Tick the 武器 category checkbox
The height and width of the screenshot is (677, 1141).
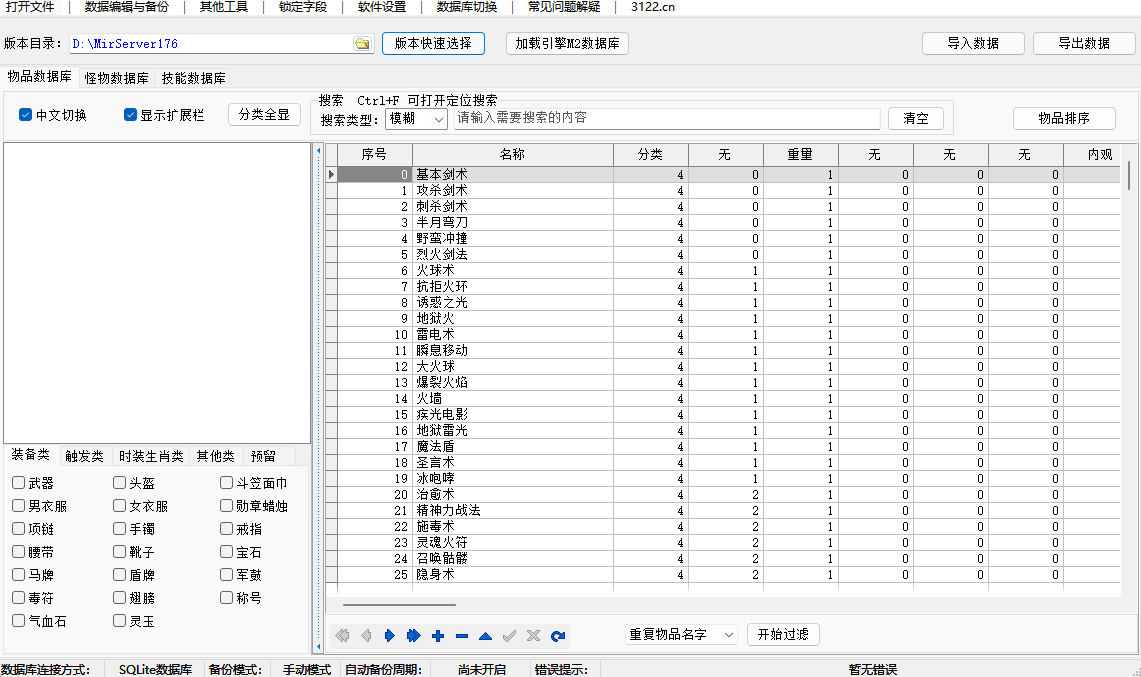pos(19,483)
